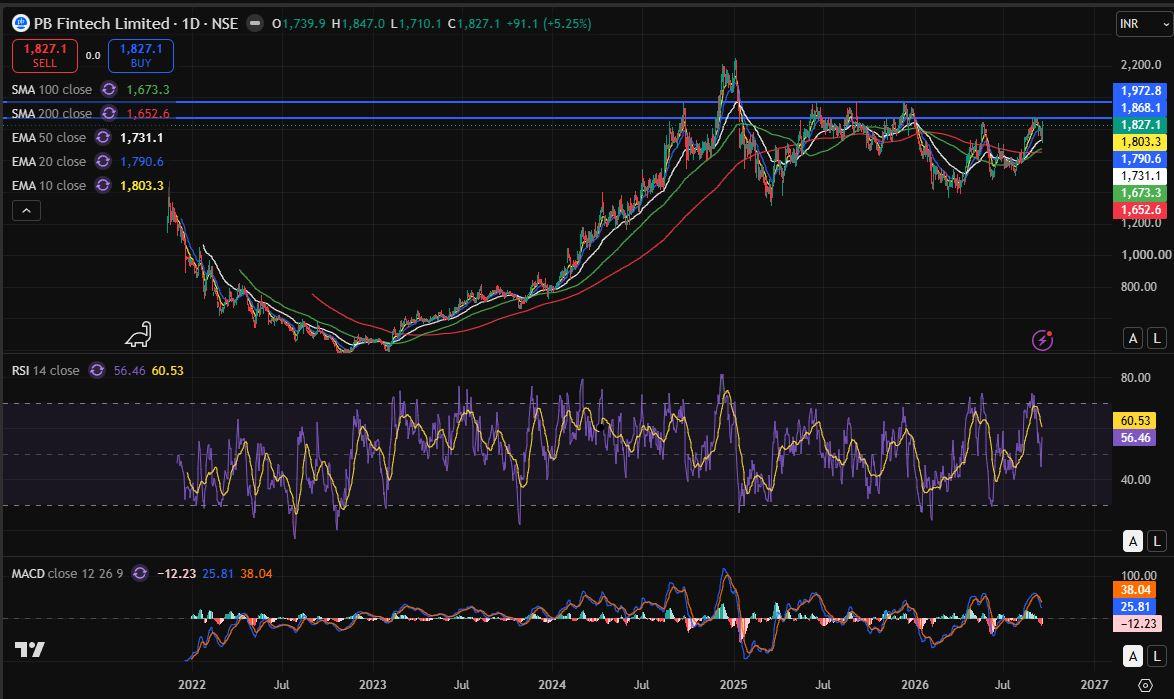Select the EMA 50 close legend label
This screenshot has width=1174, height=699.
coord(49,138)
